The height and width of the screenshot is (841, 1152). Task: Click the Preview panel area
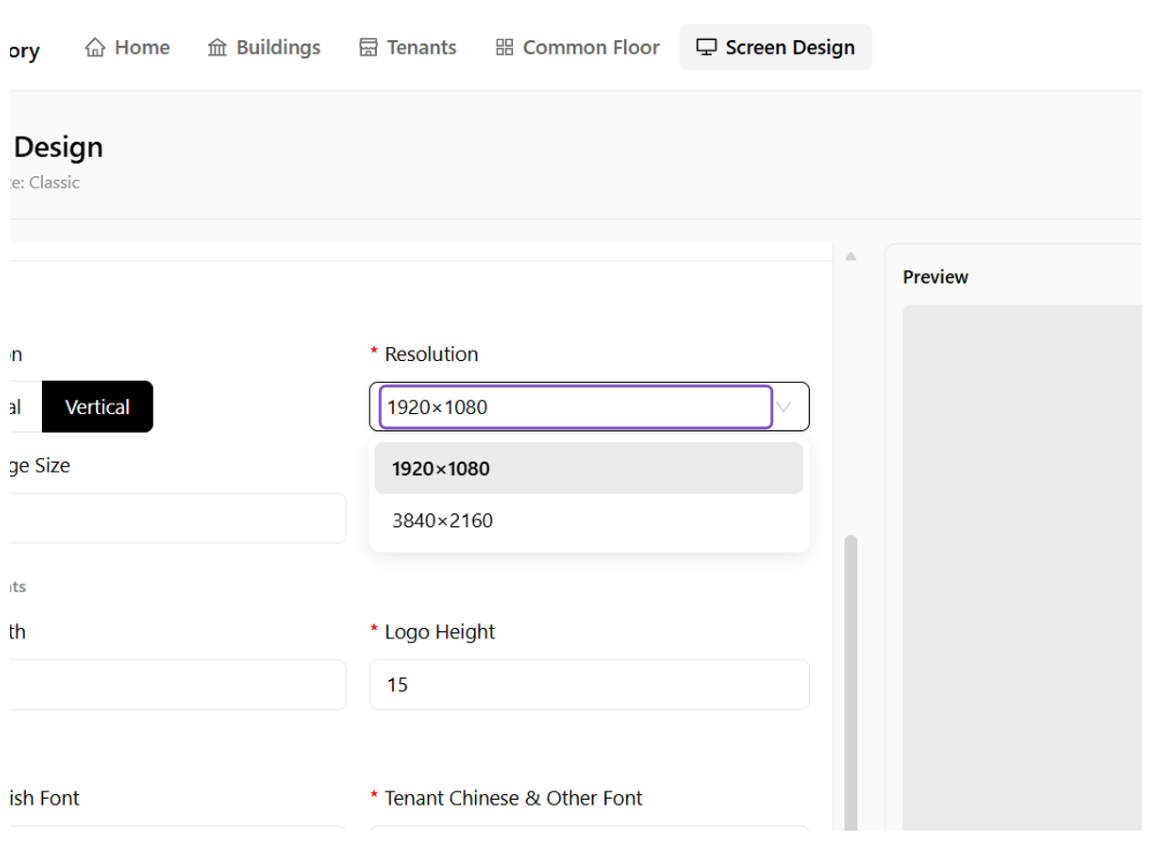1022,567
